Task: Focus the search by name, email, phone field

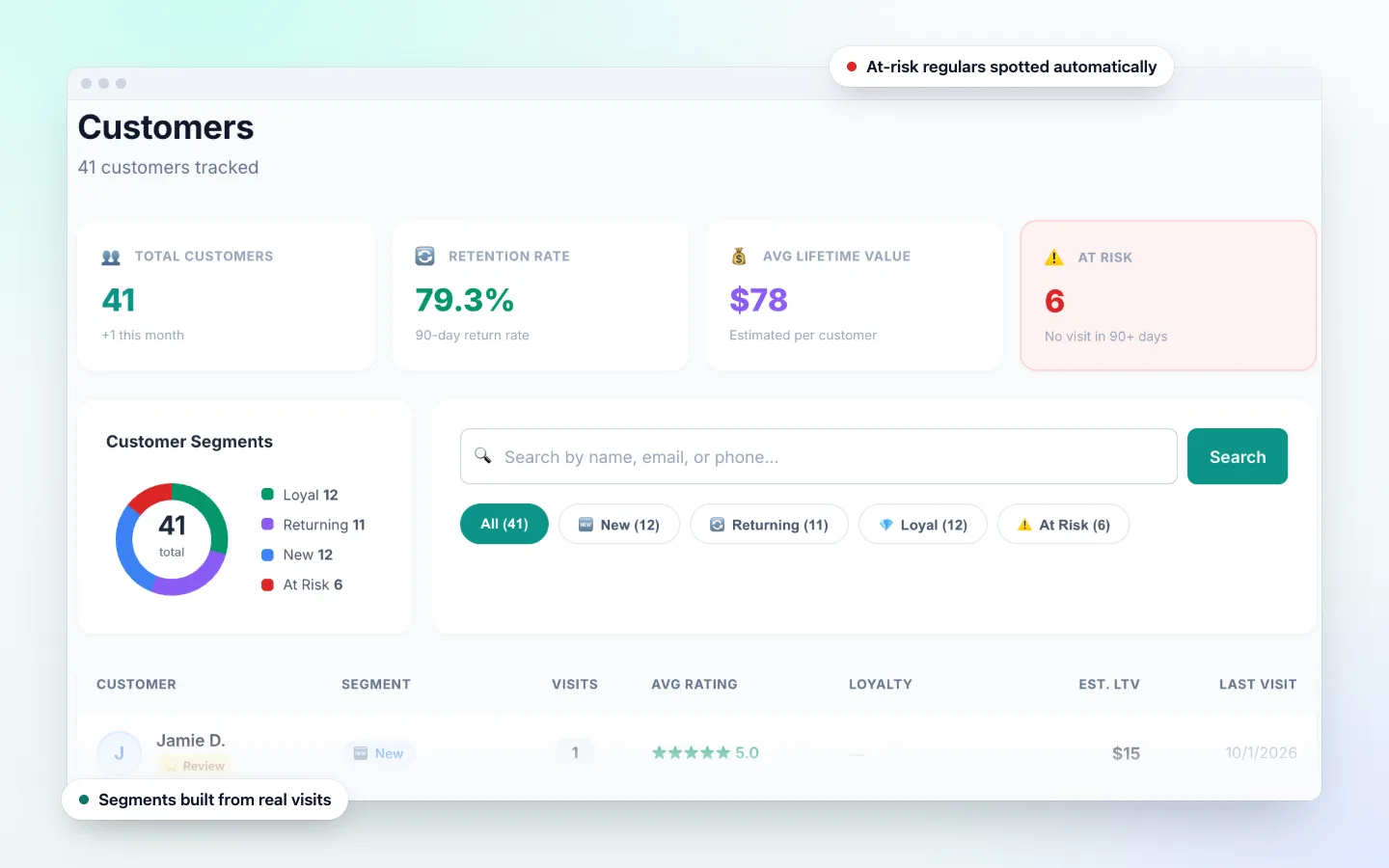Action: tap(819, 456)
